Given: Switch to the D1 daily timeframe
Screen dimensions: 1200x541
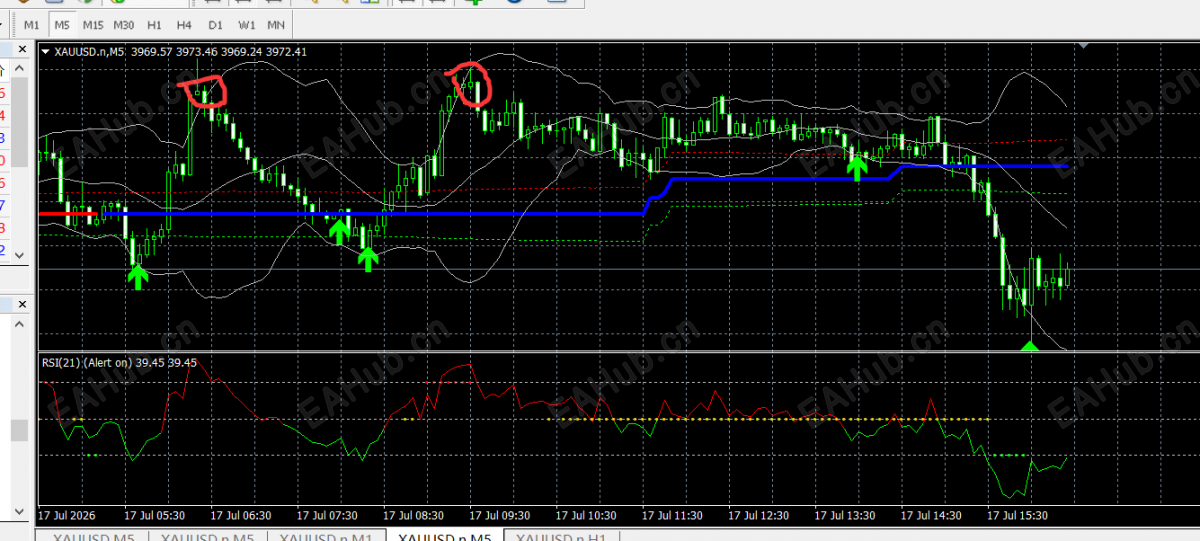Looking at the screenshot, I should [215, 23].
